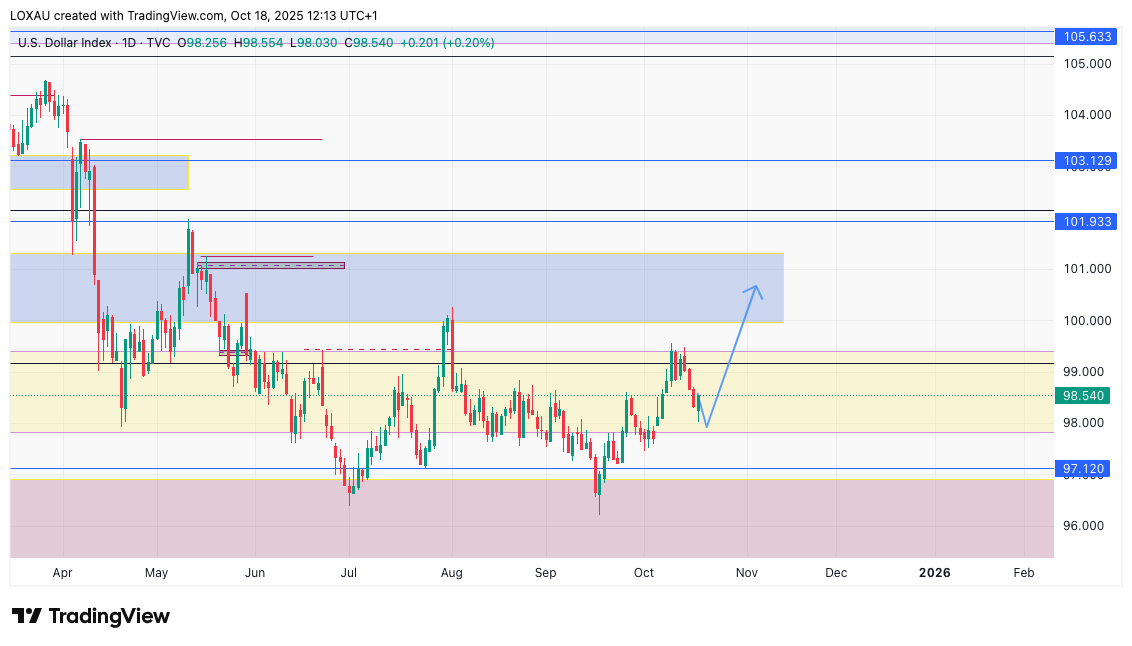Image resolution: width=1132 pixels, height=646 pixels.
Task: Click the closing value C98.540 in legend
Action: pyautogui.click(x=368, y=43)
